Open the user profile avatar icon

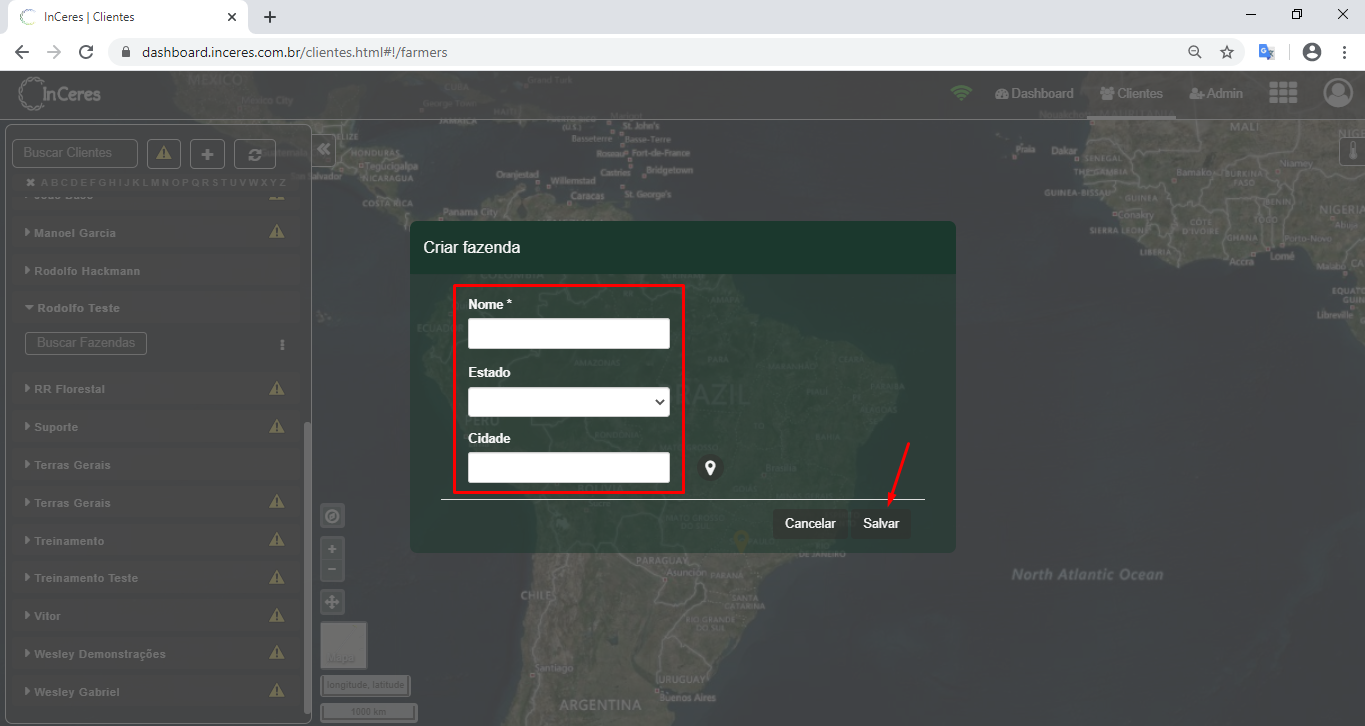1337,93
